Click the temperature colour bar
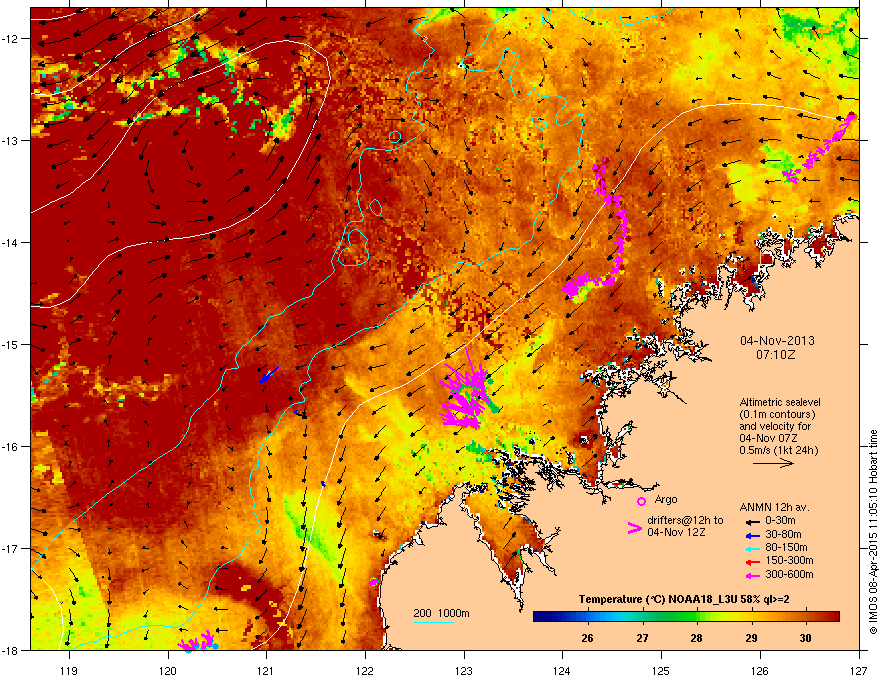The width and height of the screenshot is (880, 680). tap(686, 617)
